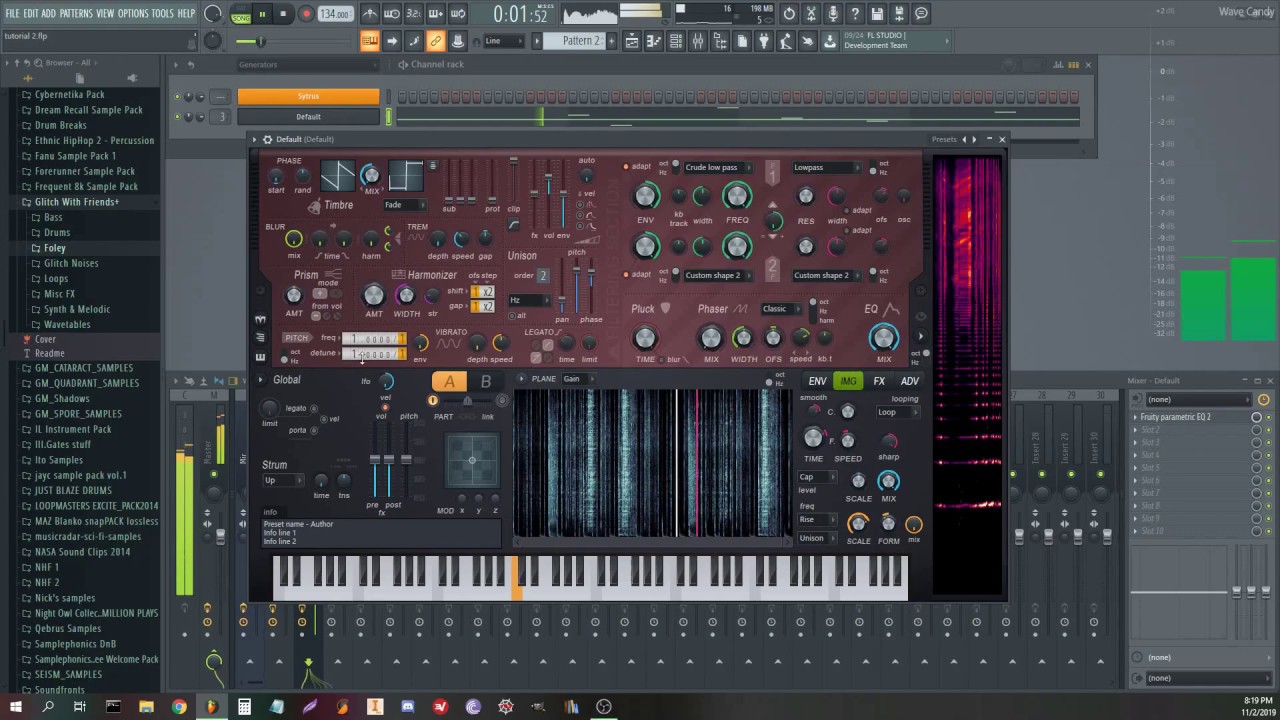Open the Crude low pass filter dropdown
This screenshot has height=720, width=1280.
coord(717,168)
